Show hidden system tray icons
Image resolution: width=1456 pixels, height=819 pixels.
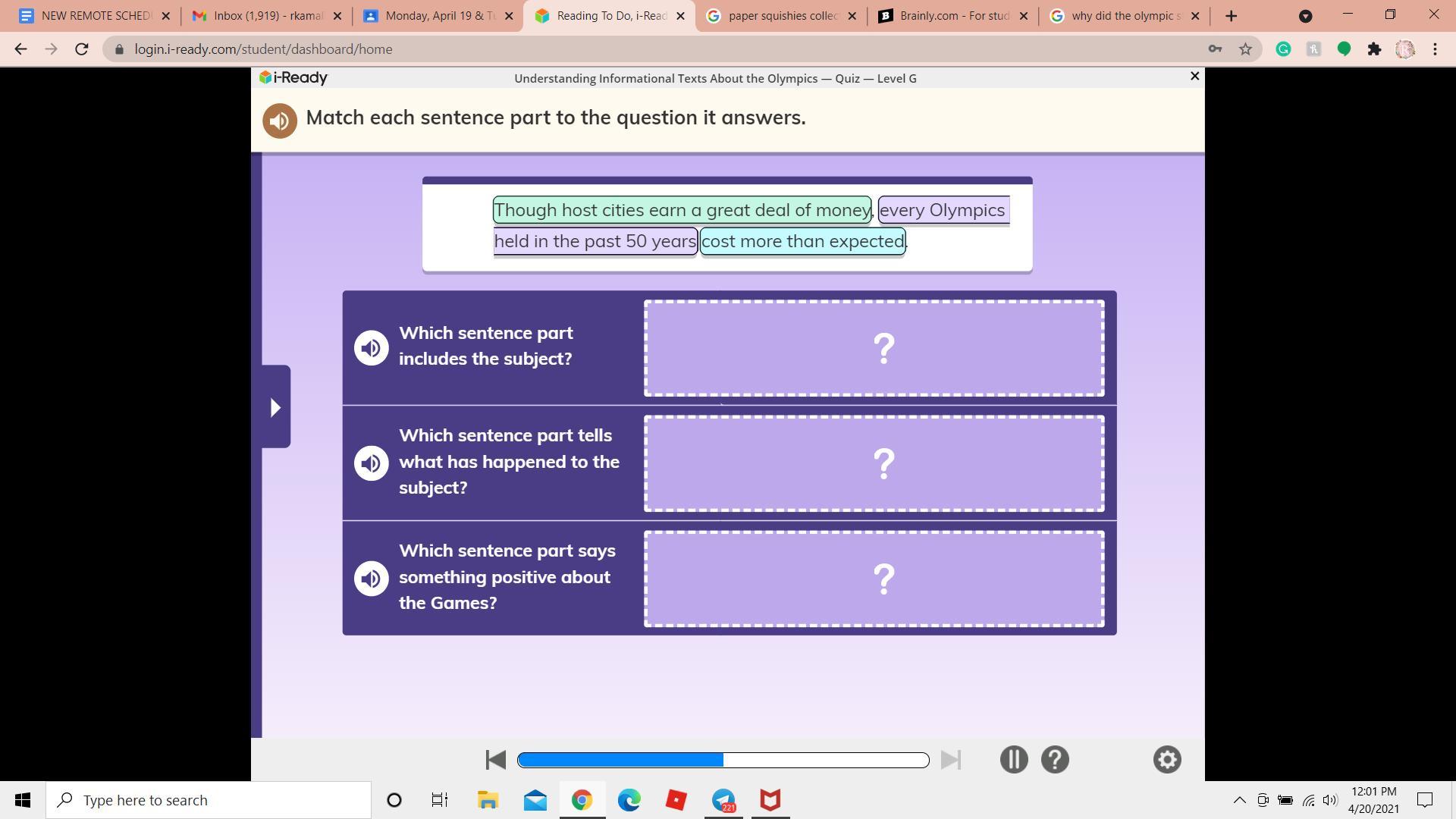click(1239, 800)
